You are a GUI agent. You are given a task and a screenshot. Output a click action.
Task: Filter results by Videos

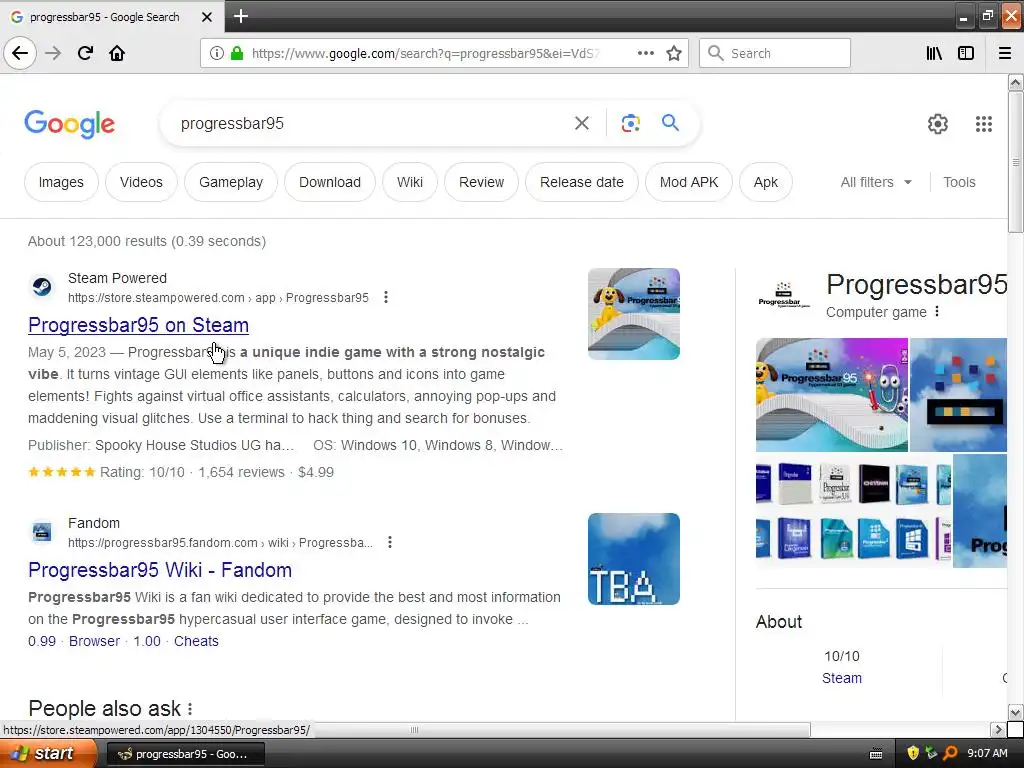pyautogui.click(x=141, y=182)
